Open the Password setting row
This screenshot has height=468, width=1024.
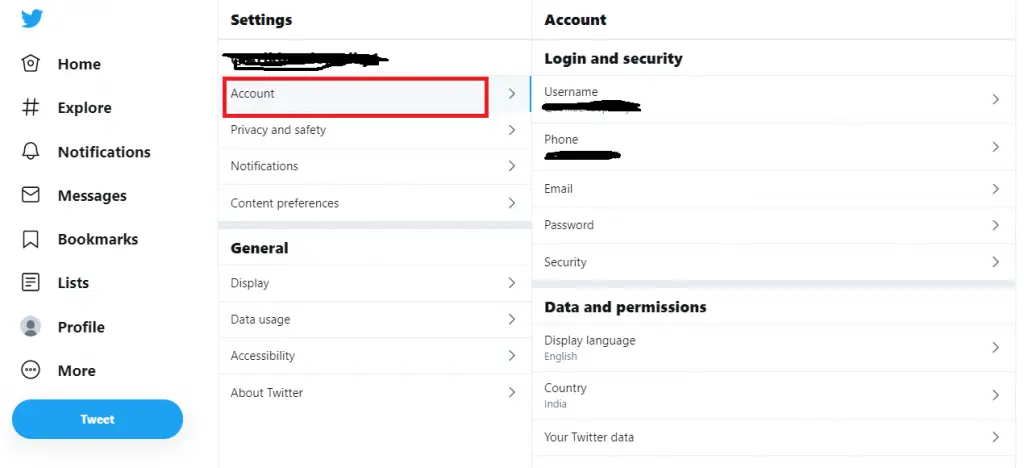point(774,225)
